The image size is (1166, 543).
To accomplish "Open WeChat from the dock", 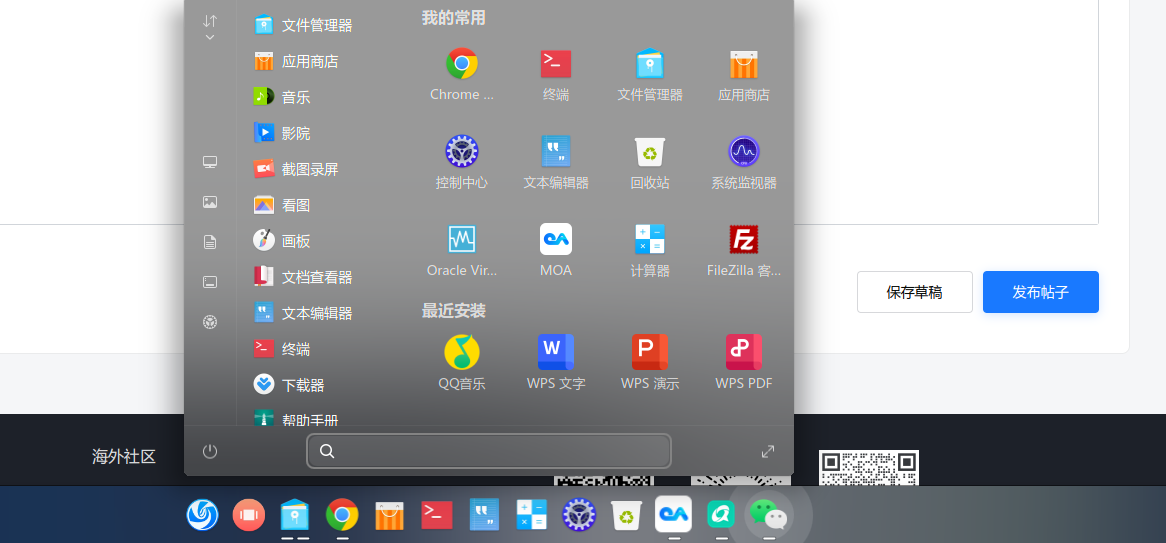I will (769, 514).
